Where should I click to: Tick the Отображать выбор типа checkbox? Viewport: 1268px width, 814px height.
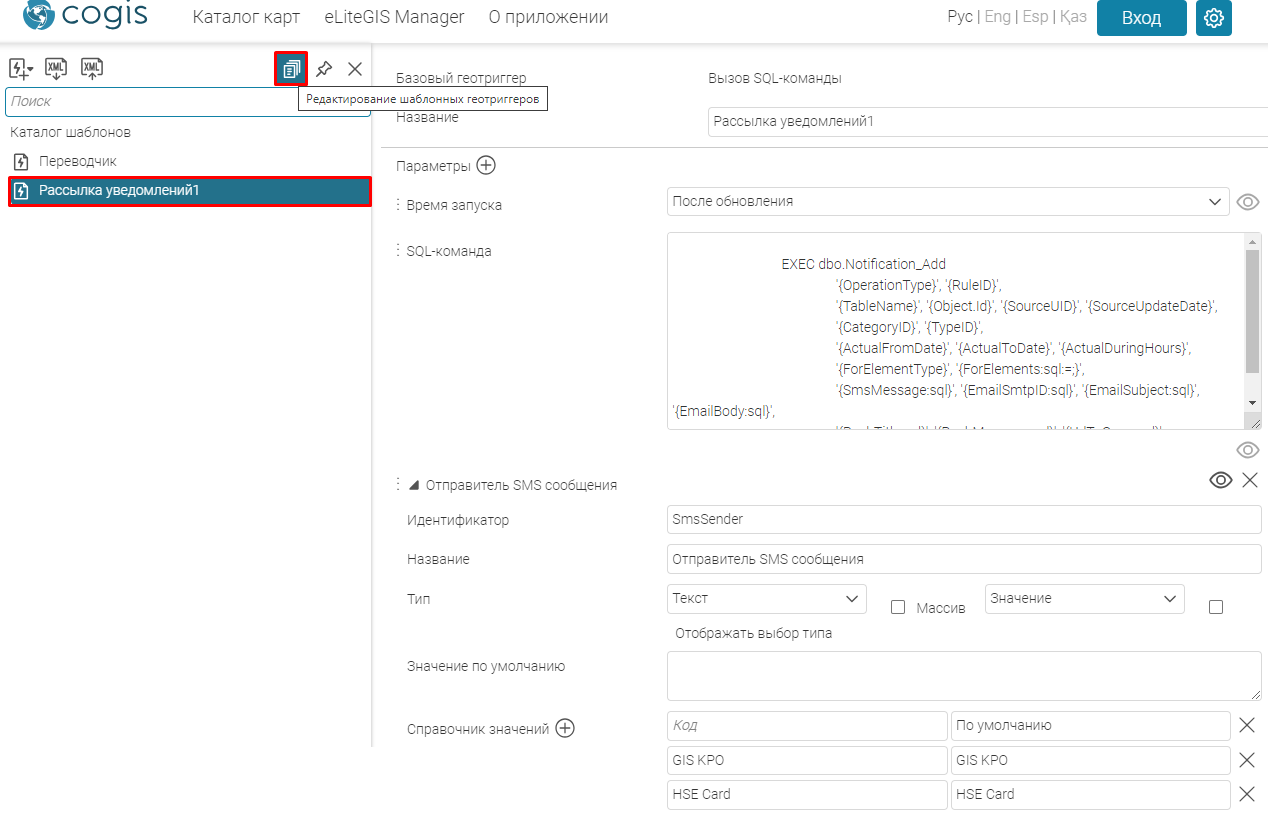tap(1216, 607)
